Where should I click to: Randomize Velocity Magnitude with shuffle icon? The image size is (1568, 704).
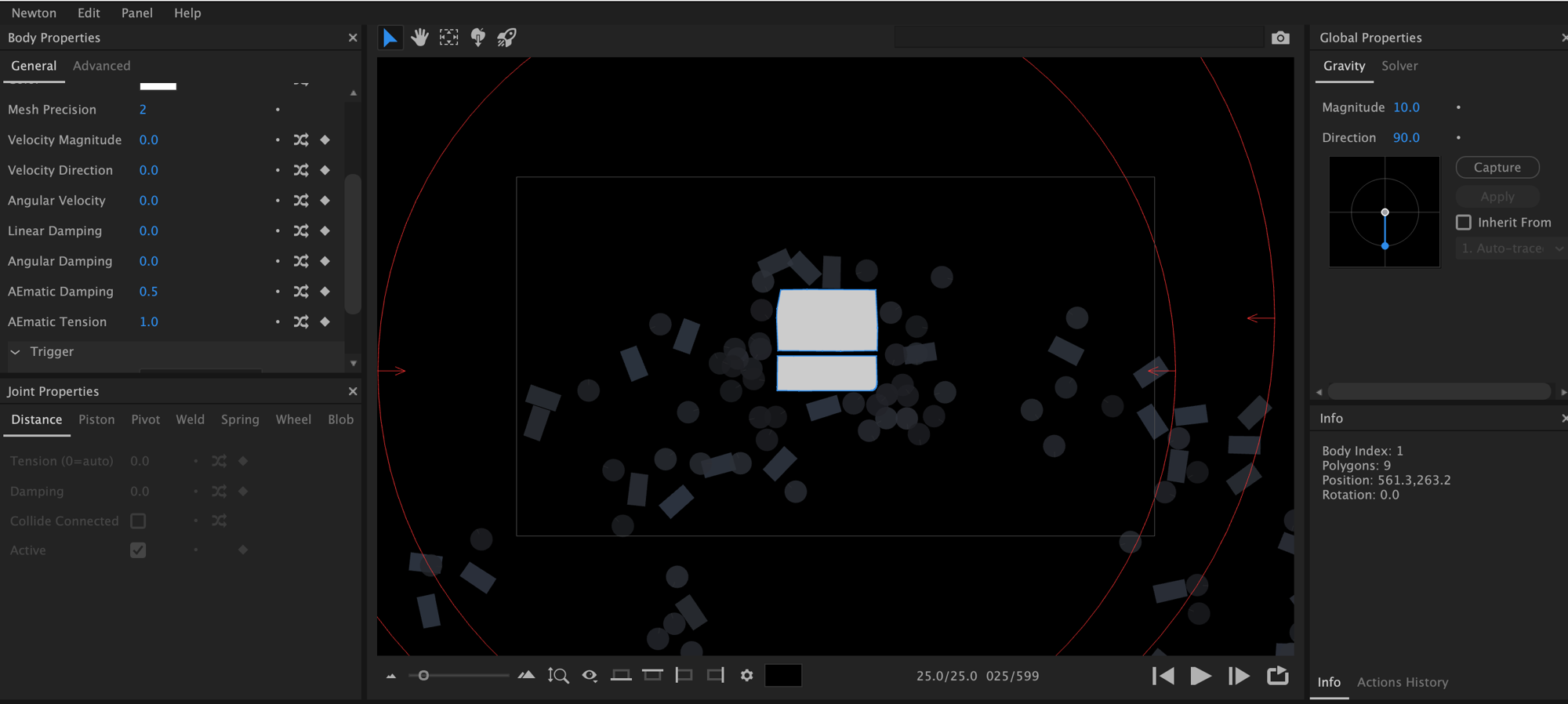coord(301,140)
